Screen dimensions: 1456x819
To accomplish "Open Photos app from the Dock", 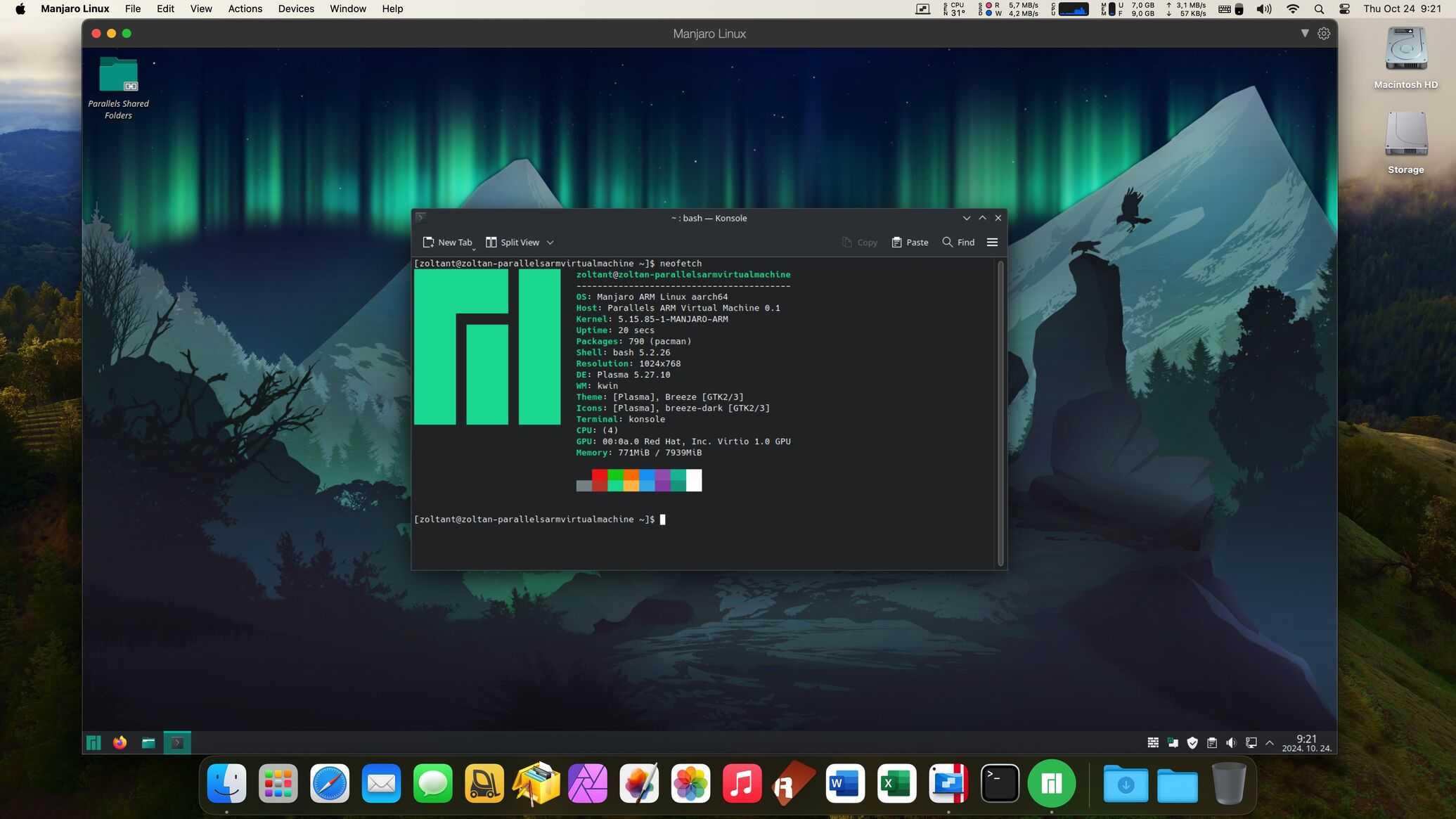I will pos(690,783).
